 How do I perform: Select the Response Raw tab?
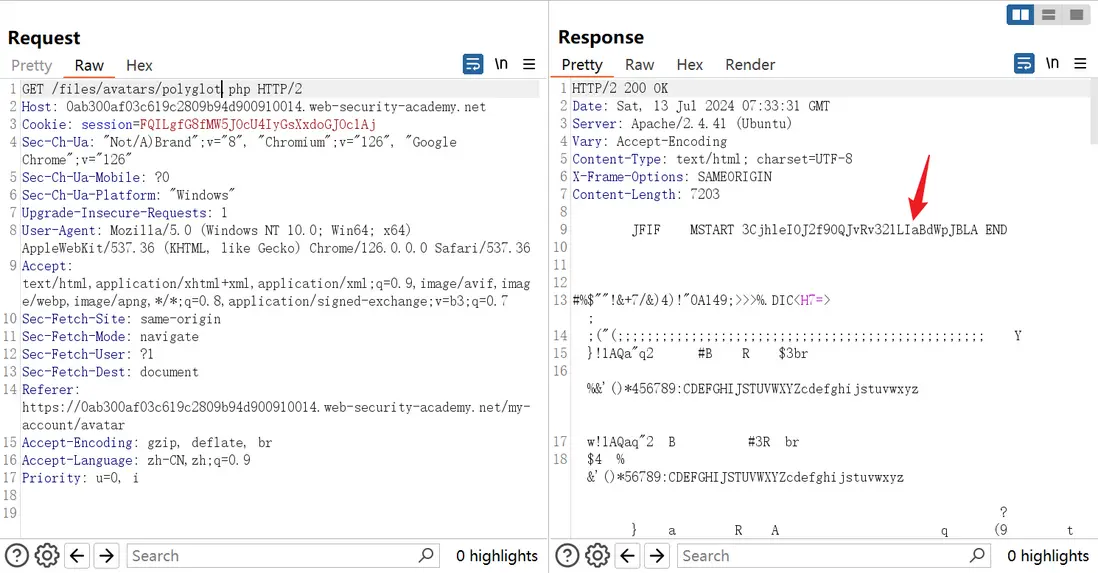point(640,64)
